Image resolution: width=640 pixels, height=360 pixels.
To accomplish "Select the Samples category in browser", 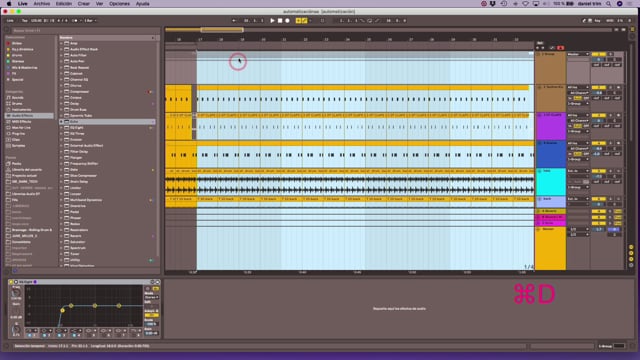I will click(18, 146).
